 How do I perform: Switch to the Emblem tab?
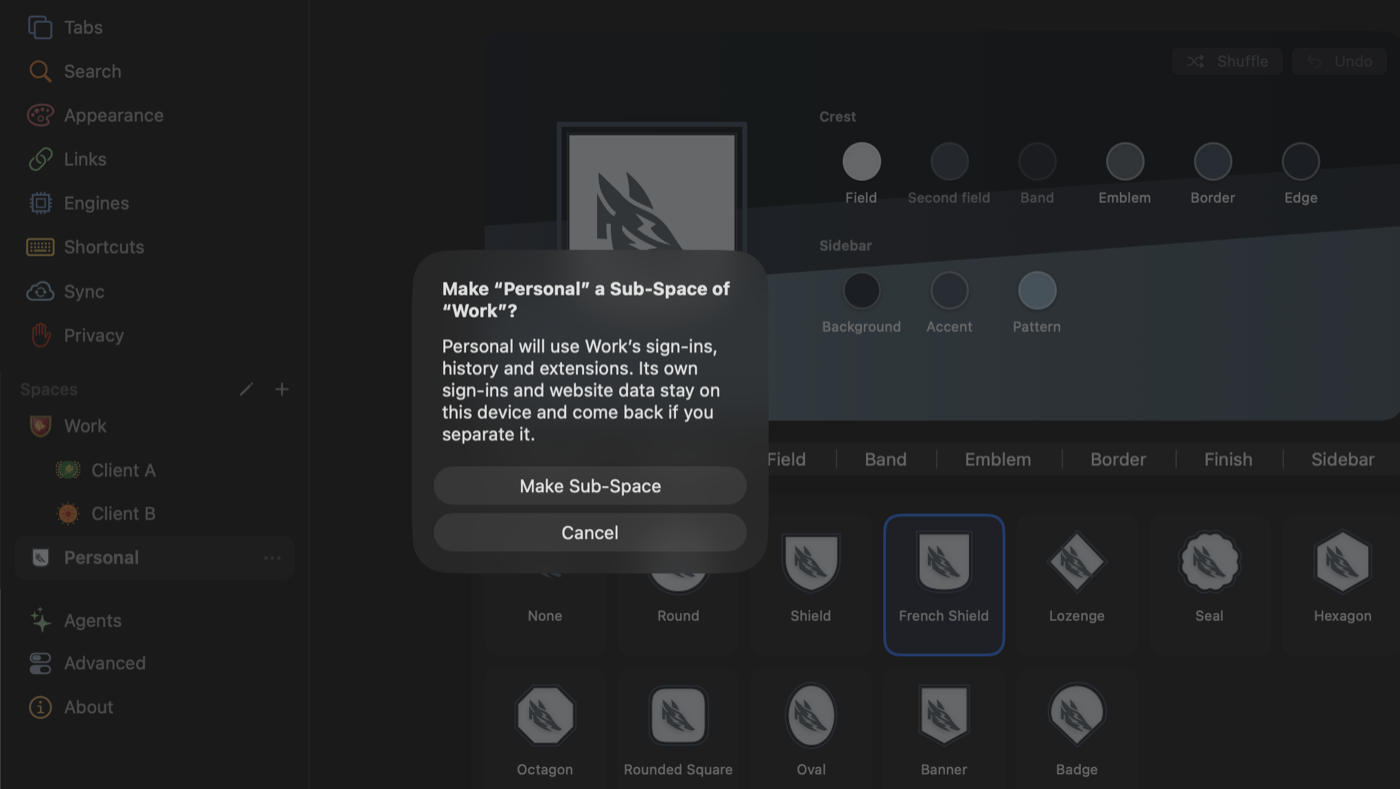click(x=998, y=459)
